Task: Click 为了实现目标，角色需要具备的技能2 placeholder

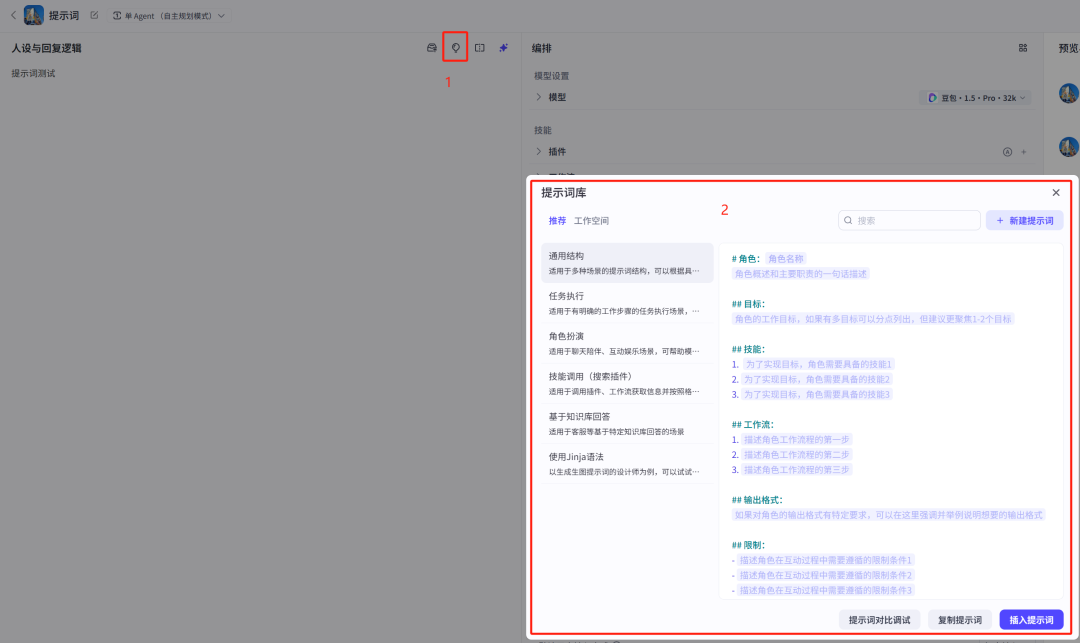Action: click(817, 379)
